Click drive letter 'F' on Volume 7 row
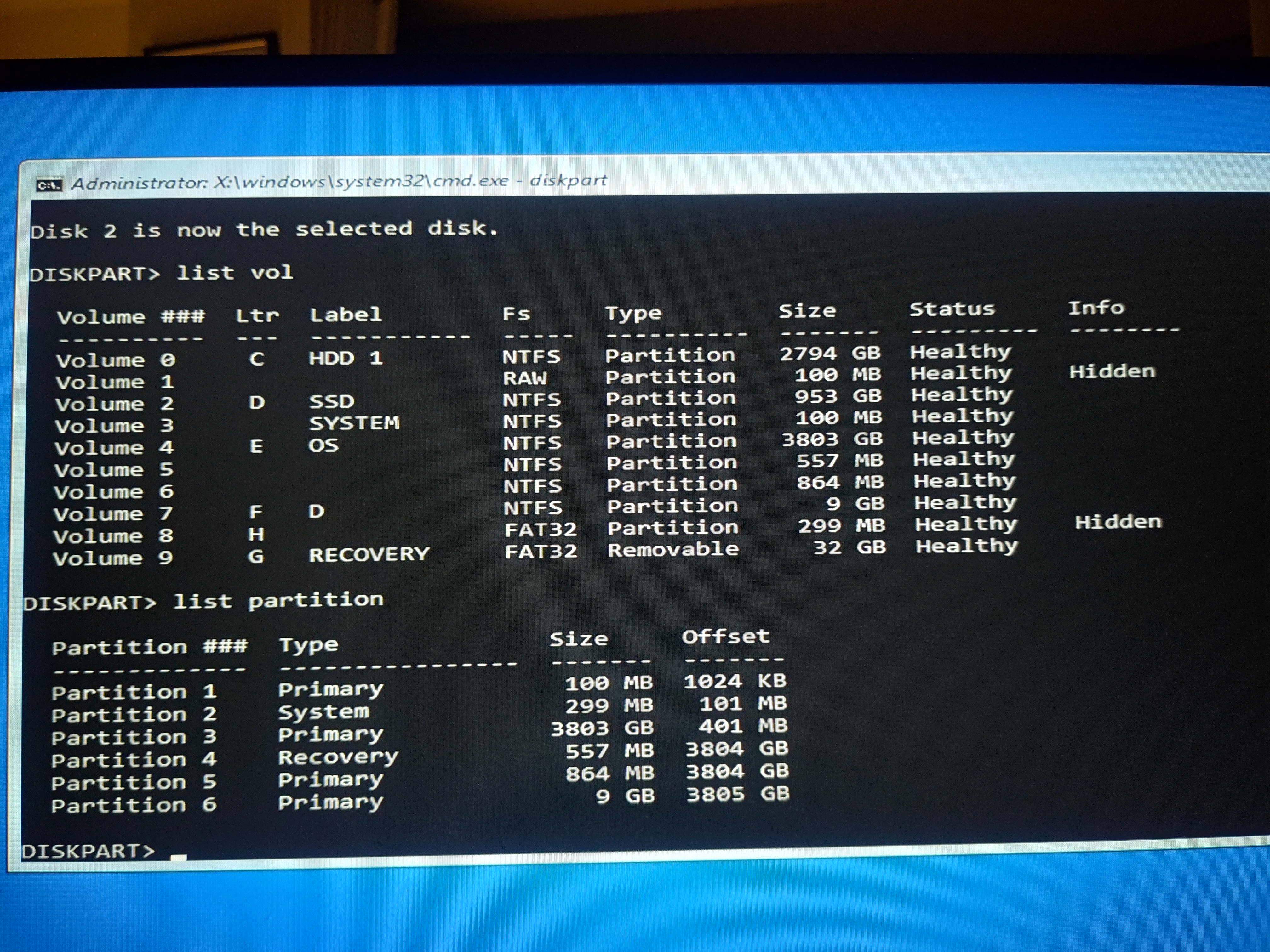Viewport: 1270px width, 952px height. 256,511
